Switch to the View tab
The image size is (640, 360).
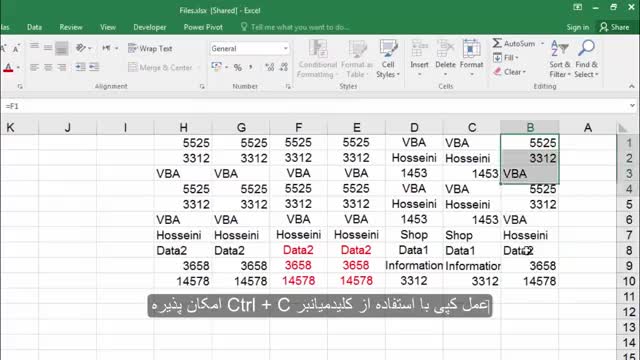click(x=108, y=27)
